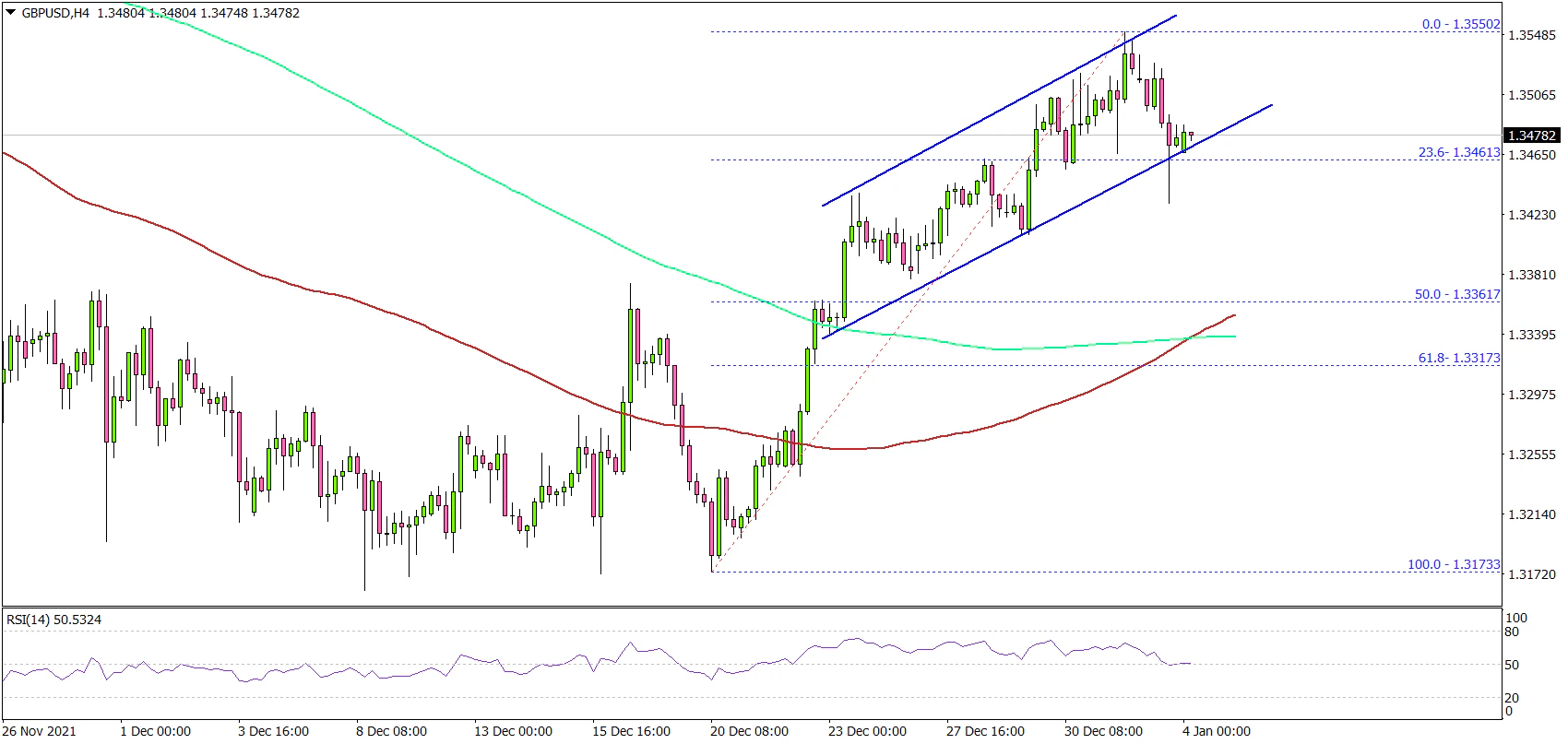The image size is (1568, 744).
Task: Click the RSI(14) indicator label
Action: [53, 620]
